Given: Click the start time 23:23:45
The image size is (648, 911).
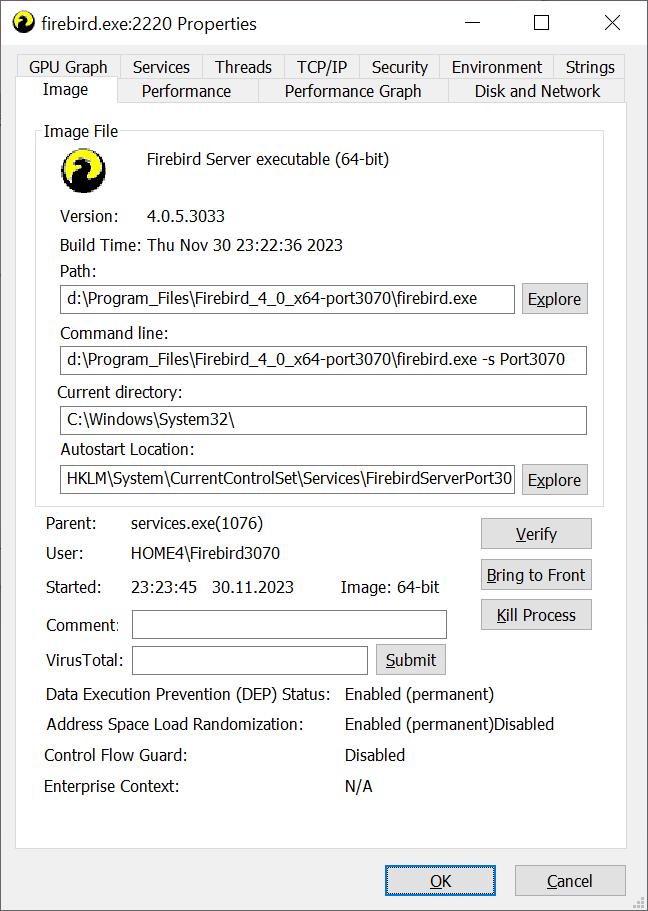Looking at the screenshot, I should point(164,587).
